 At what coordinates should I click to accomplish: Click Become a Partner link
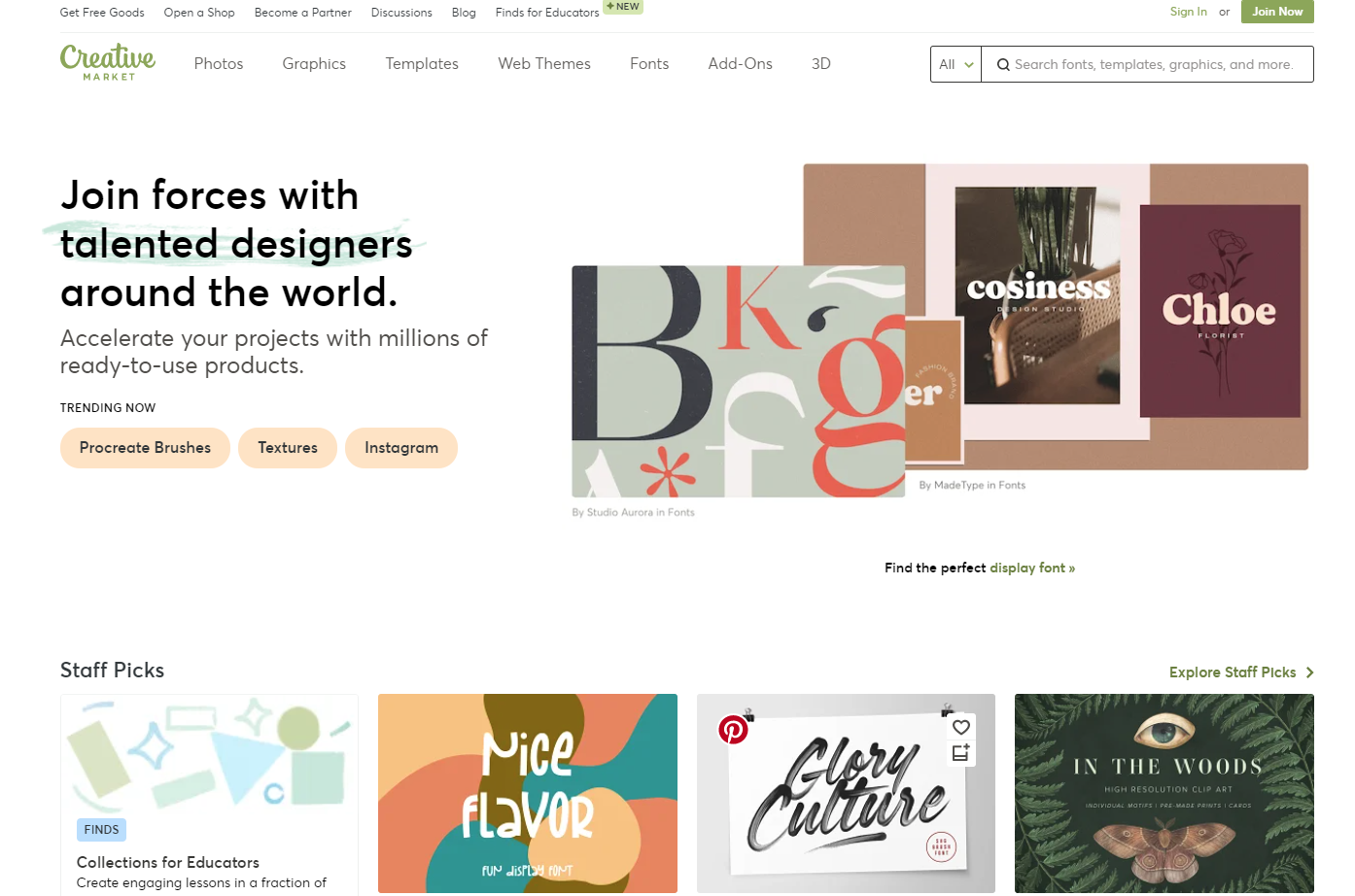(x=303, y=13)
